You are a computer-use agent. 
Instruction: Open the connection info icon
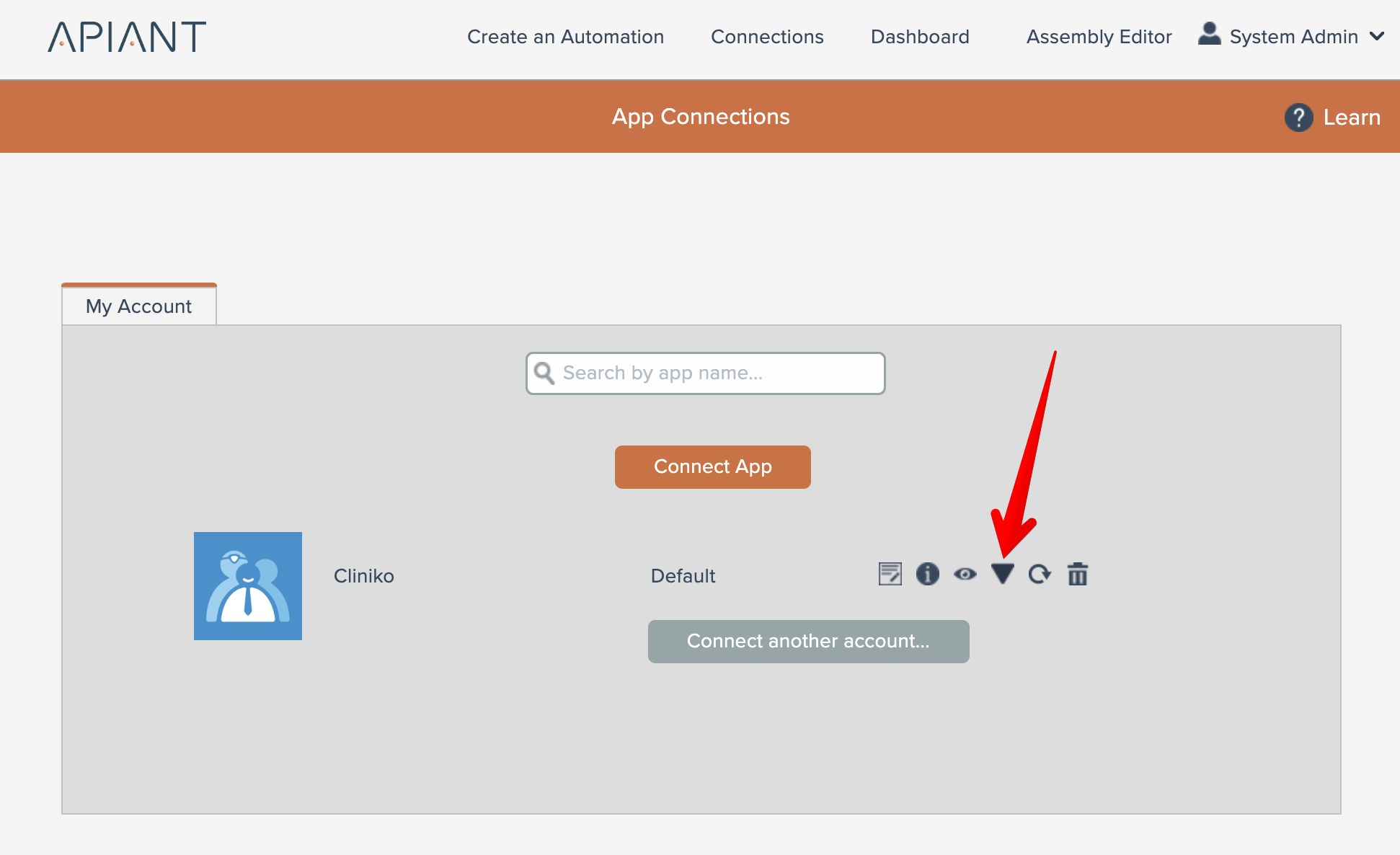click(928, 574)
